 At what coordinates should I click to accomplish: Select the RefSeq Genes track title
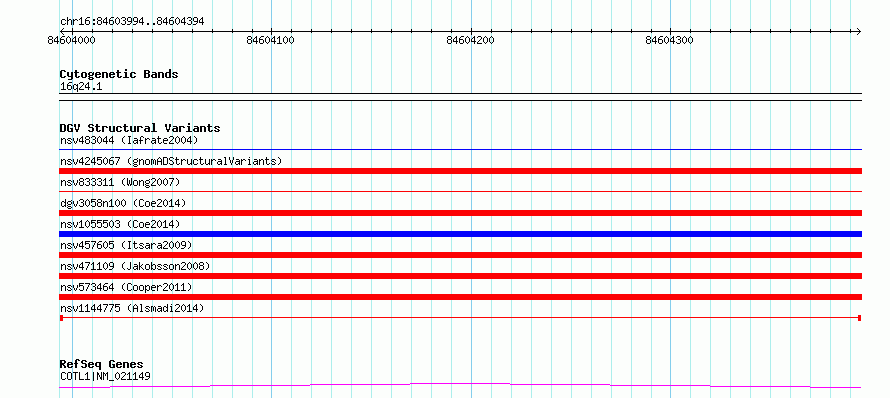point(102,364)
